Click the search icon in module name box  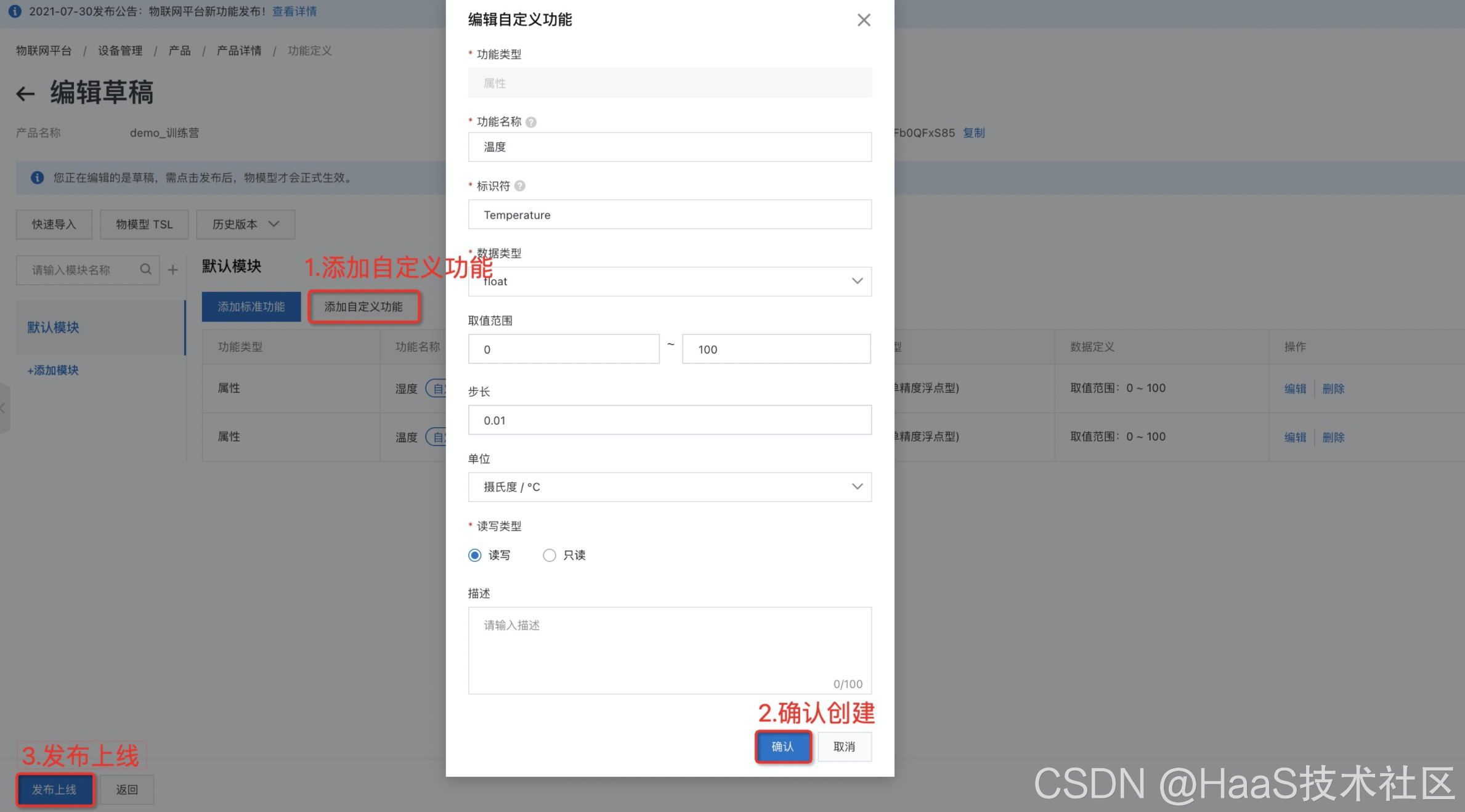(145, 269)
